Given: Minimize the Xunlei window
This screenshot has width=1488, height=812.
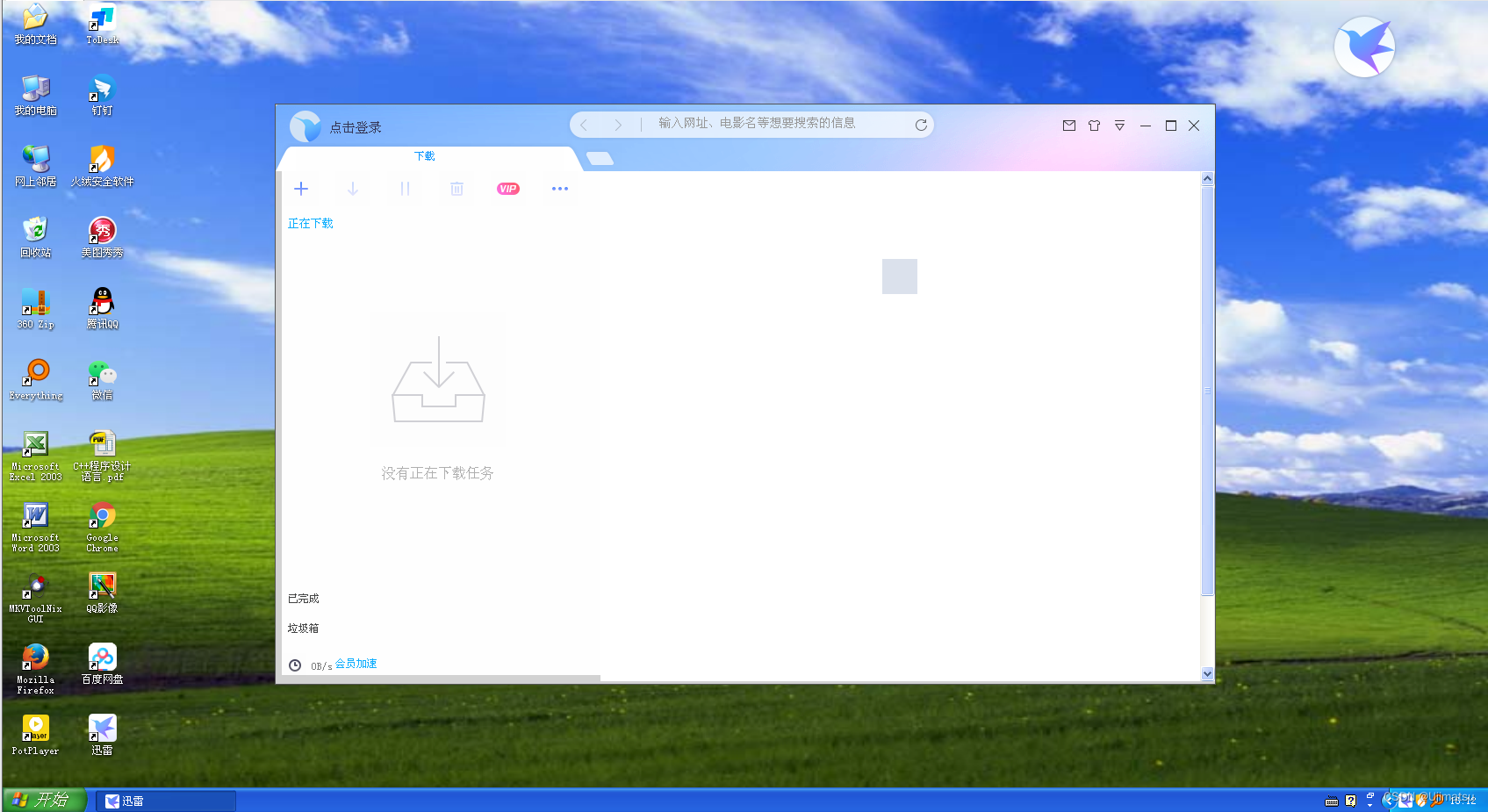Looking at the screenshot, I should click(1146, 126).
